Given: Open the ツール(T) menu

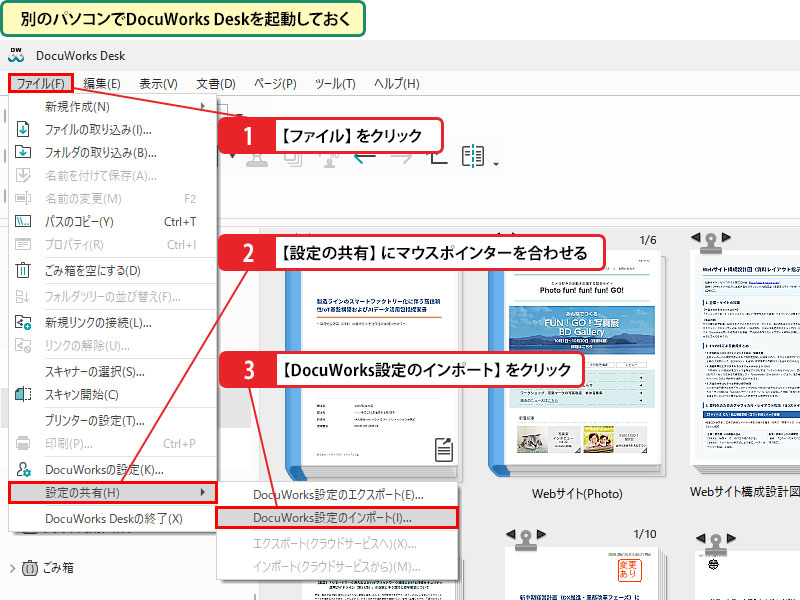Looking at the screenshot, I should click(335, 83).
